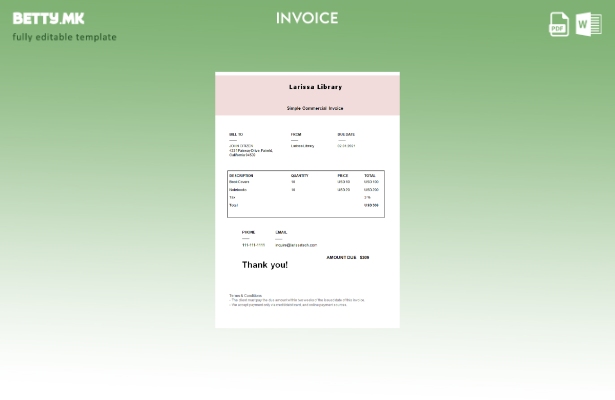Click the Thank you! text

(x=265, y=265)
